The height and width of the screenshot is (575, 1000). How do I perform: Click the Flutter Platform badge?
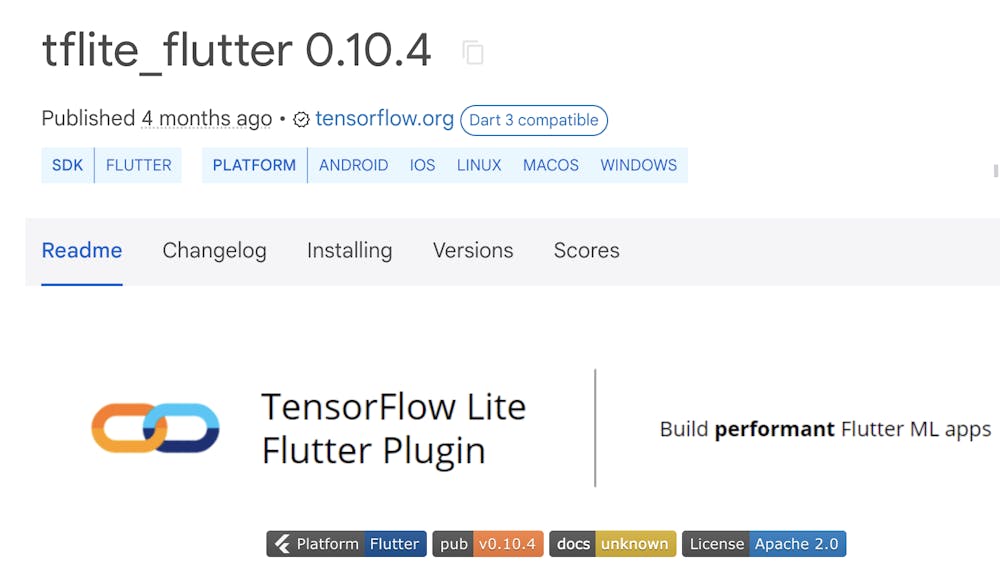point(346,544)
